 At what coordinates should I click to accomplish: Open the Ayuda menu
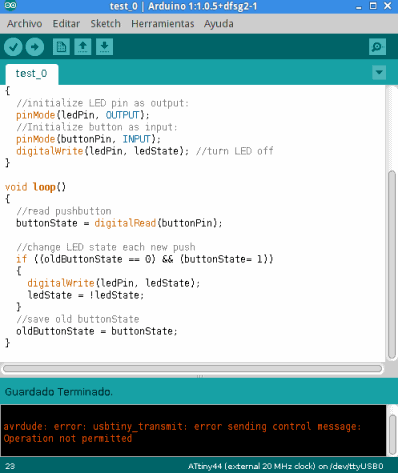coord(219,24)
